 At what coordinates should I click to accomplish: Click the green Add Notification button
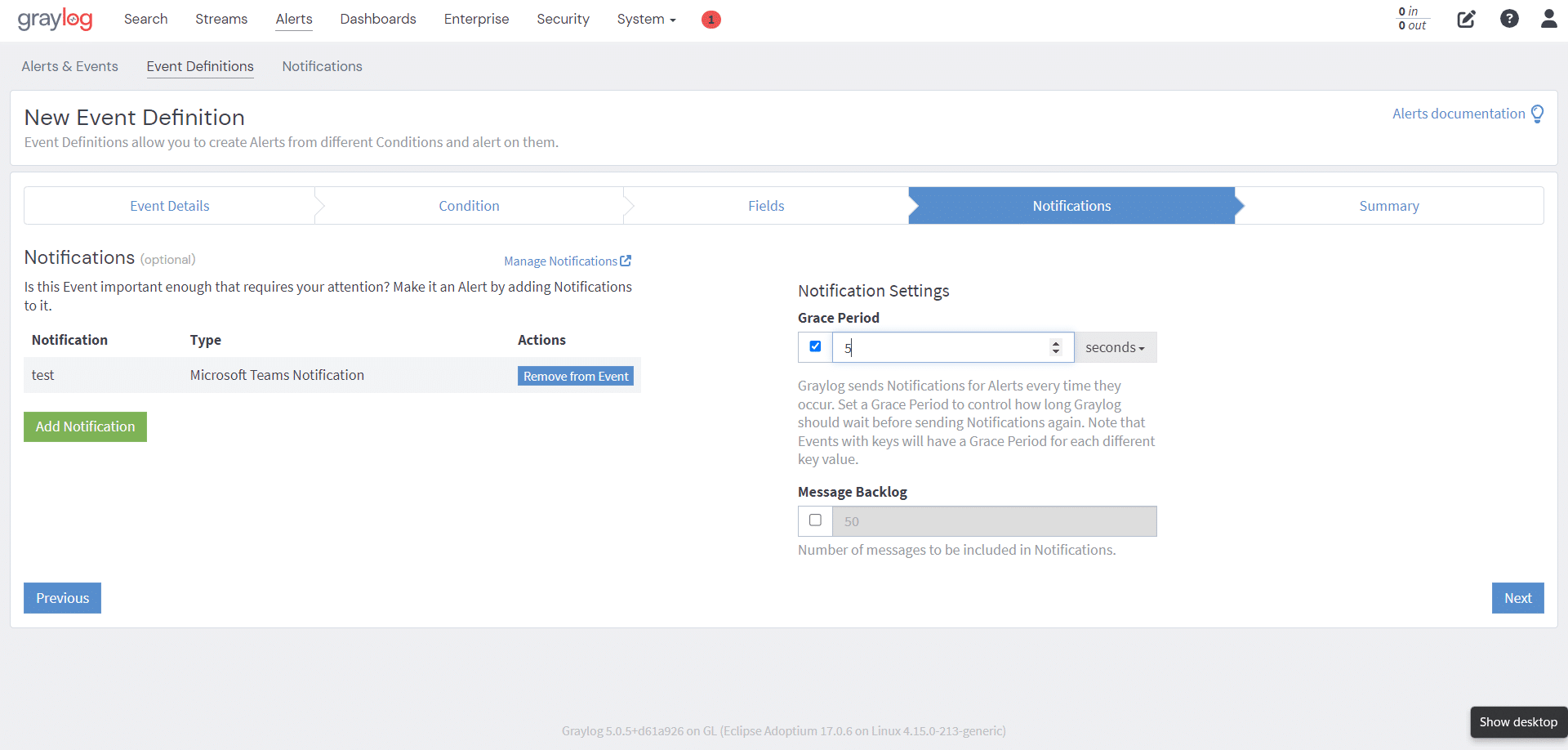click(x=85, y=426)
